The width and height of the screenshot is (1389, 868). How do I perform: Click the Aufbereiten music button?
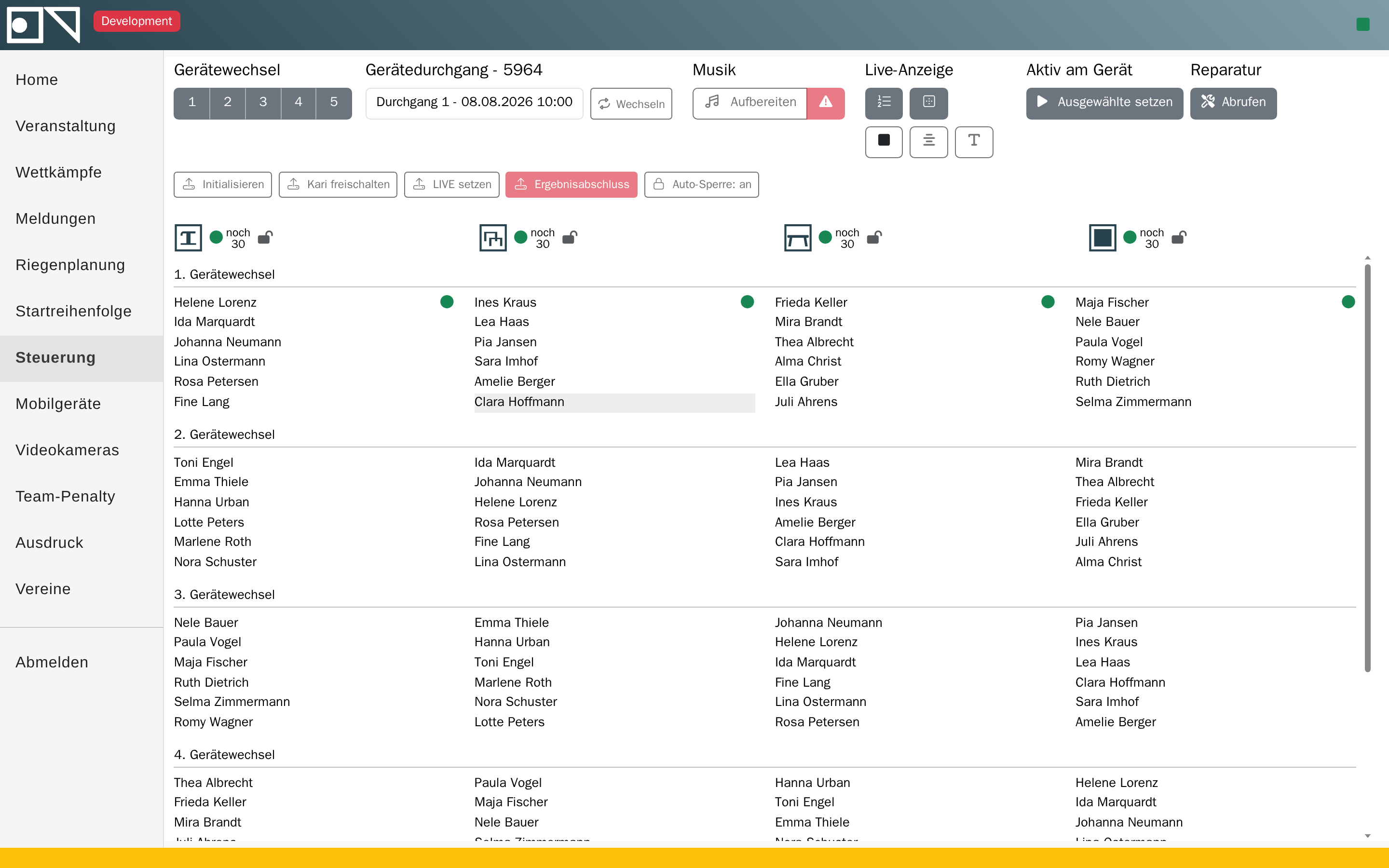click(x=749, y=103)
